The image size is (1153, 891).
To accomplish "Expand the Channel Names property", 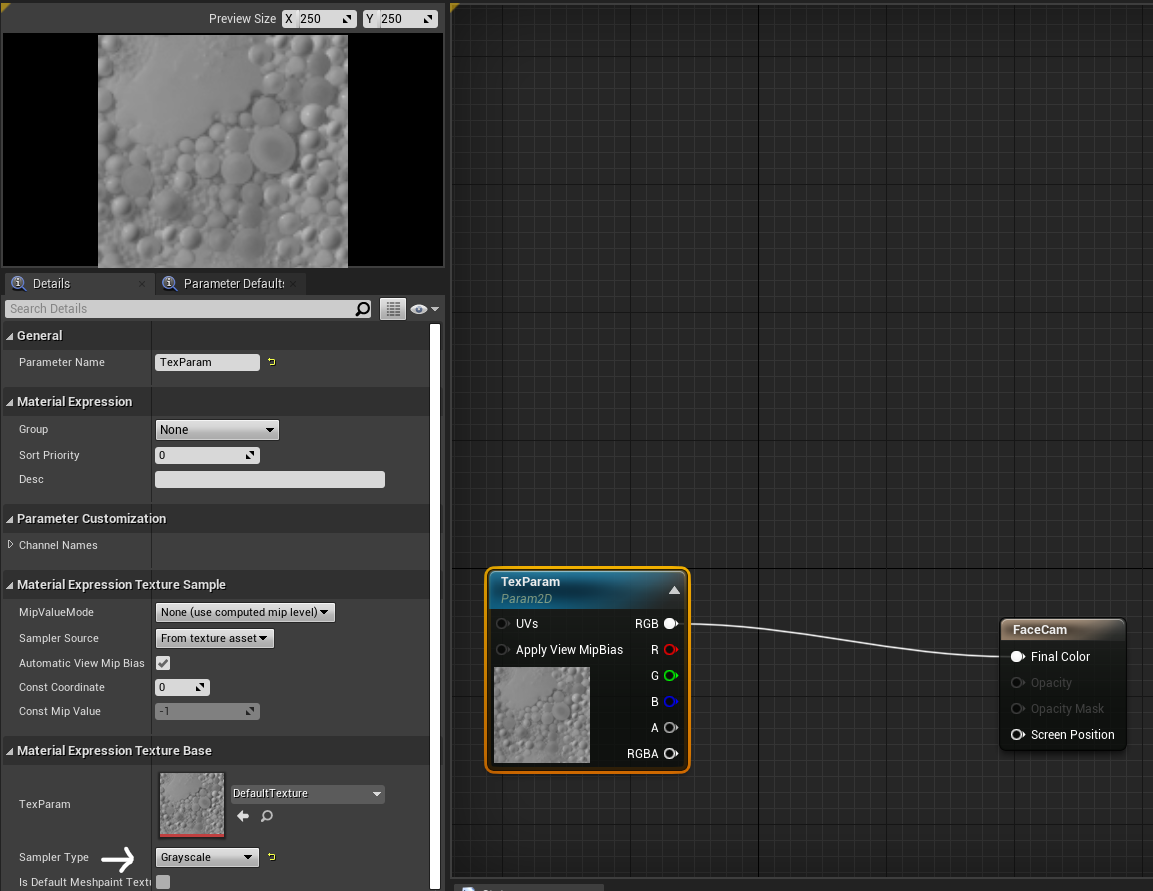I will pyautogui.click(x=11, y=545).
